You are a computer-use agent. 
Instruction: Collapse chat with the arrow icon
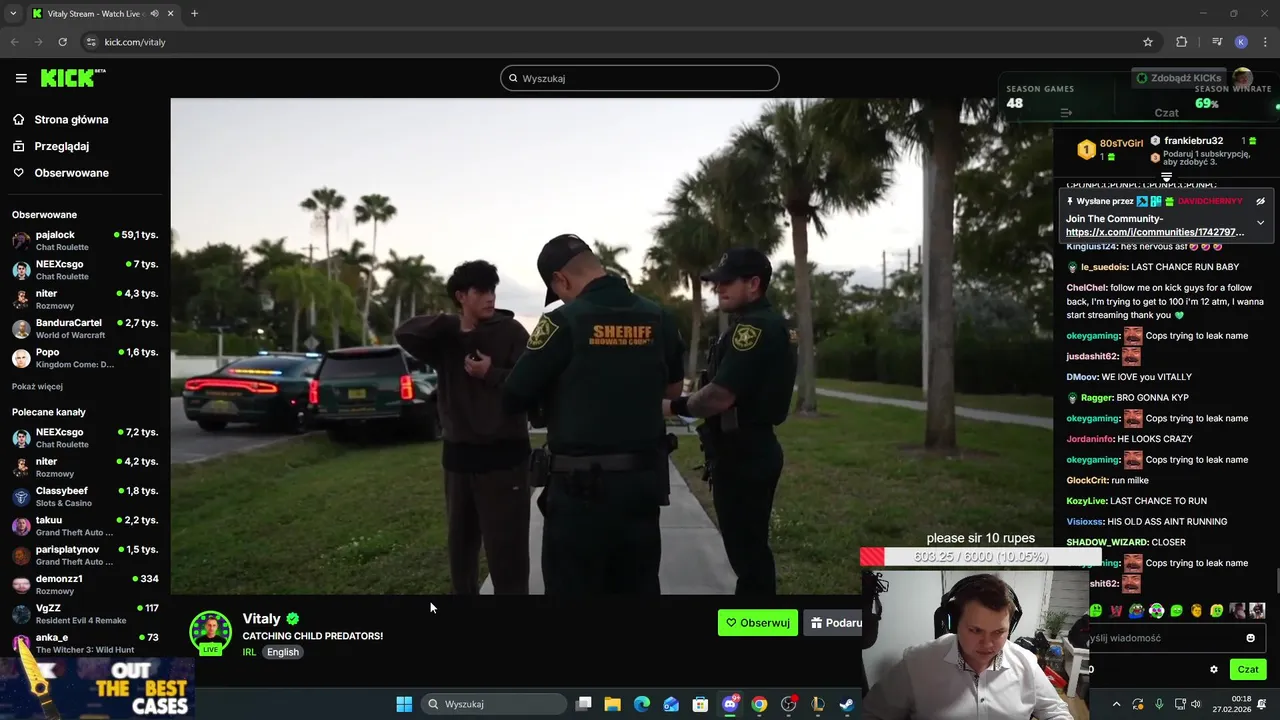point(1066,113)
